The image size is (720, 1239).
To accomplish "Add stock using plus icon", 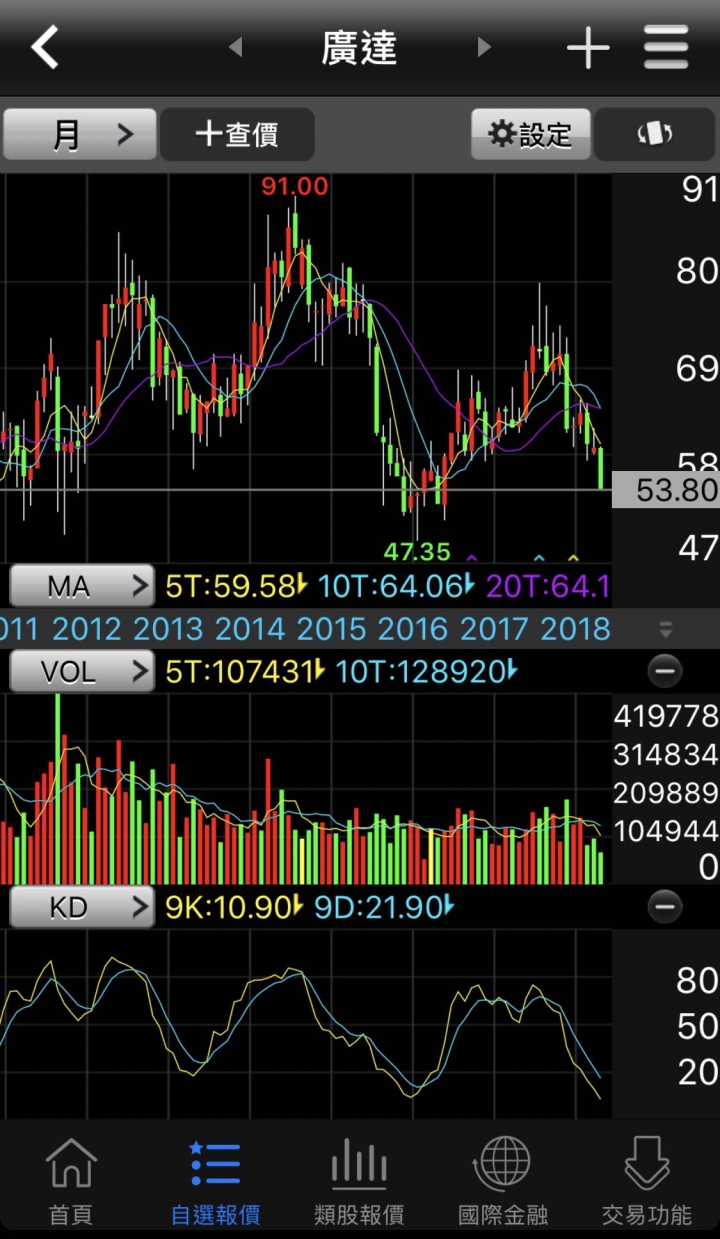I will pyautogui.click(x=588, y=47).
